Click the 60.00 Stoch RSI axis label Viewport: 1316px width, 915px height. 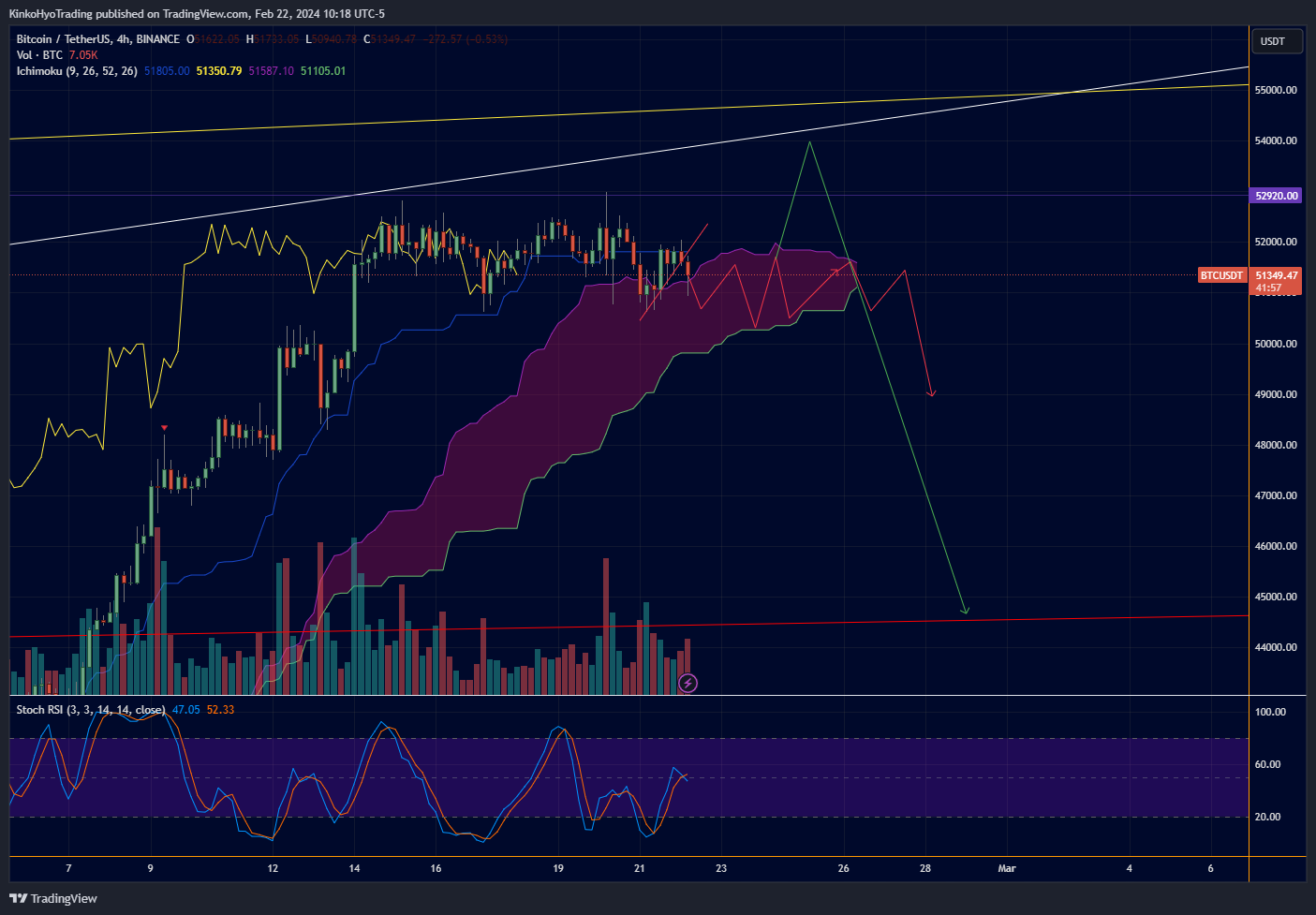[1267, 764]
